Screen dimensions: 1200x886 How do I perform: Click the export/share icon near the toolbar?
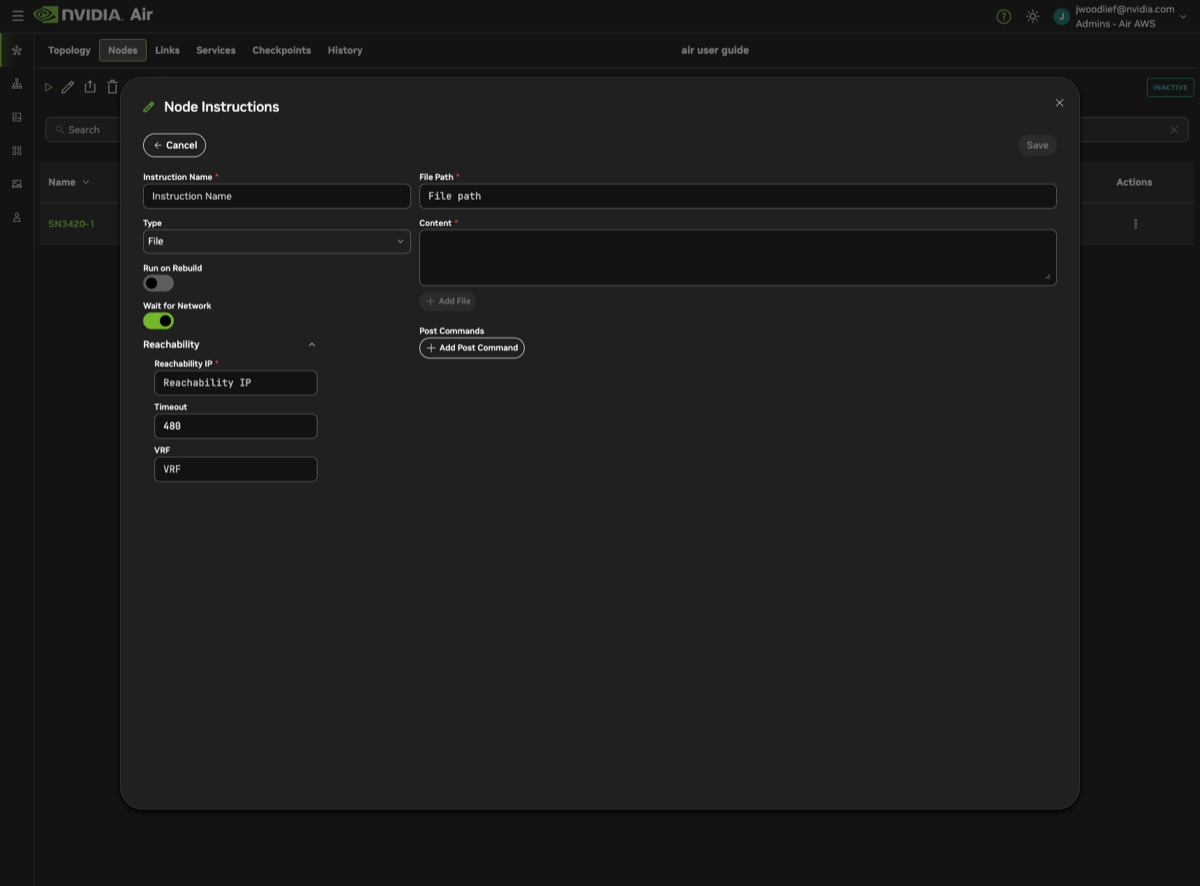[90, 87]
